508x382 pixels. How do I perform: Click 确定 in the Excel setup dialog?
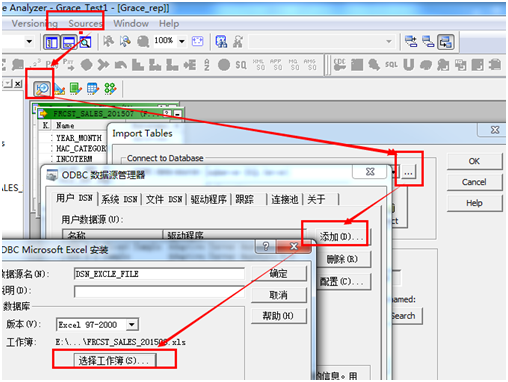(279, 274)
